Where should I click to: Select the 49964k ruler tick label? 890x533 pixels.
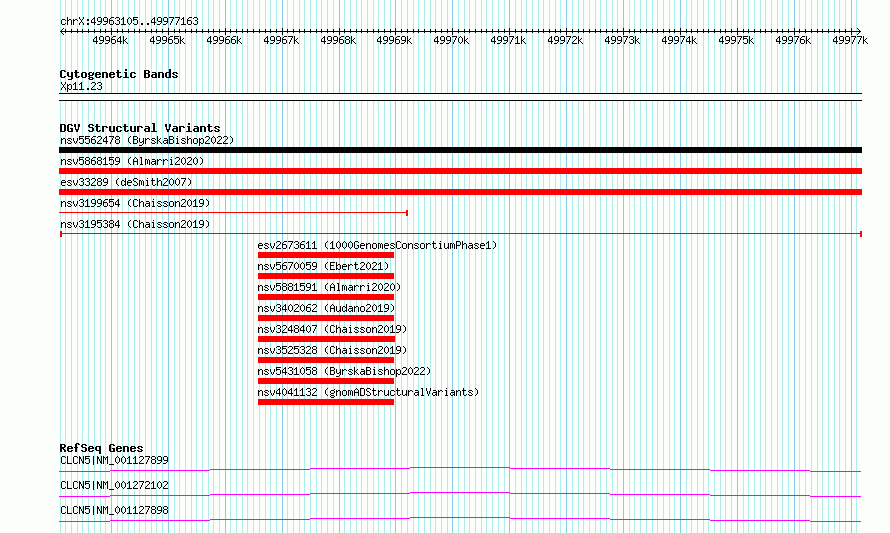tap(110, 40)
